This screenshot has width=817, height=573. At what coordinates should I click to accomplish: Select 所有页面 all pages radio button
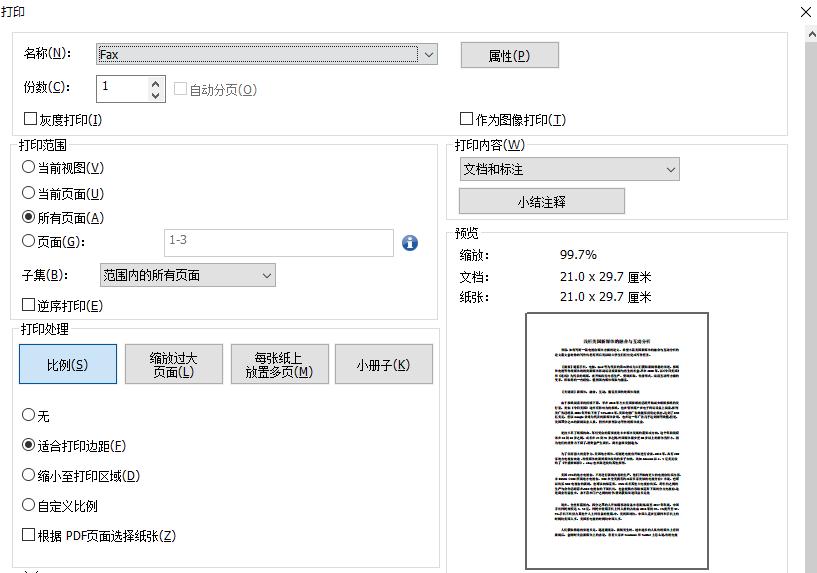[28, 217]
